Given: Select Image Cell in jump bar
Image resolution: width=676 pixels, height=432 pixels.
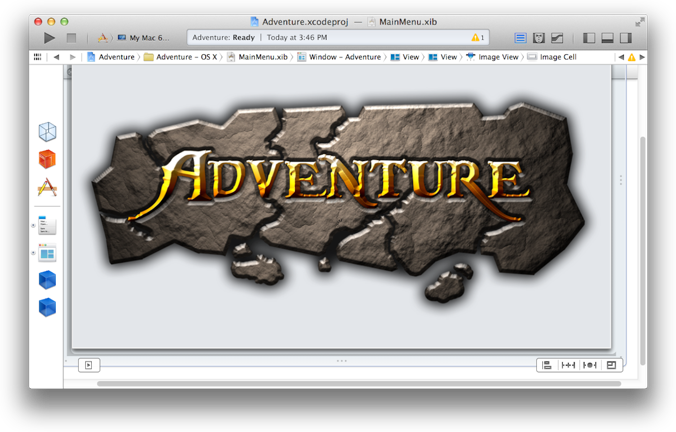Looking at the screenshot, I should [552, 57].
